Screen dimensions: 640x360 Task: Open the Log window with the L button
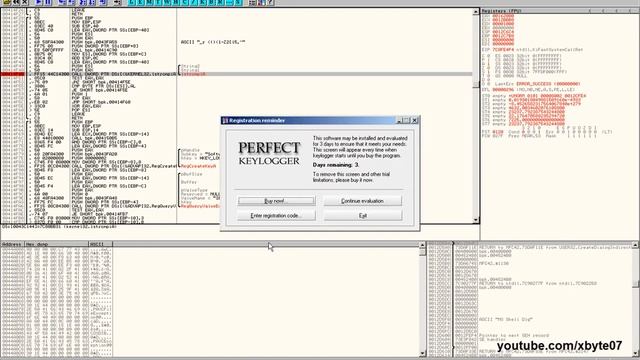click(132, 2)
